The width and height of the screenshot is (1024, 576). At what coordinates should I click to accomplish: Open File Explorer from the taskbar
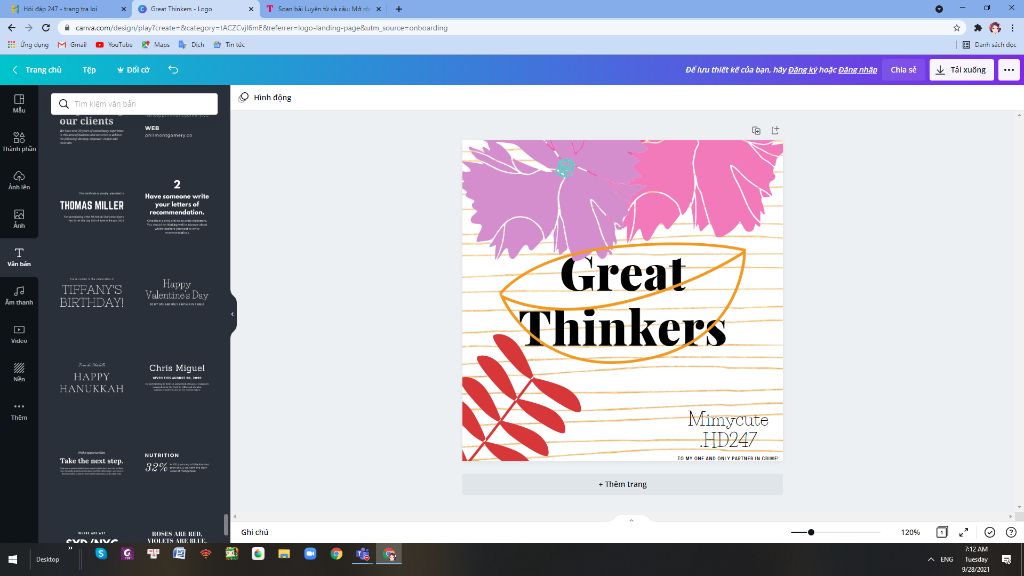(x=284, y=554)
